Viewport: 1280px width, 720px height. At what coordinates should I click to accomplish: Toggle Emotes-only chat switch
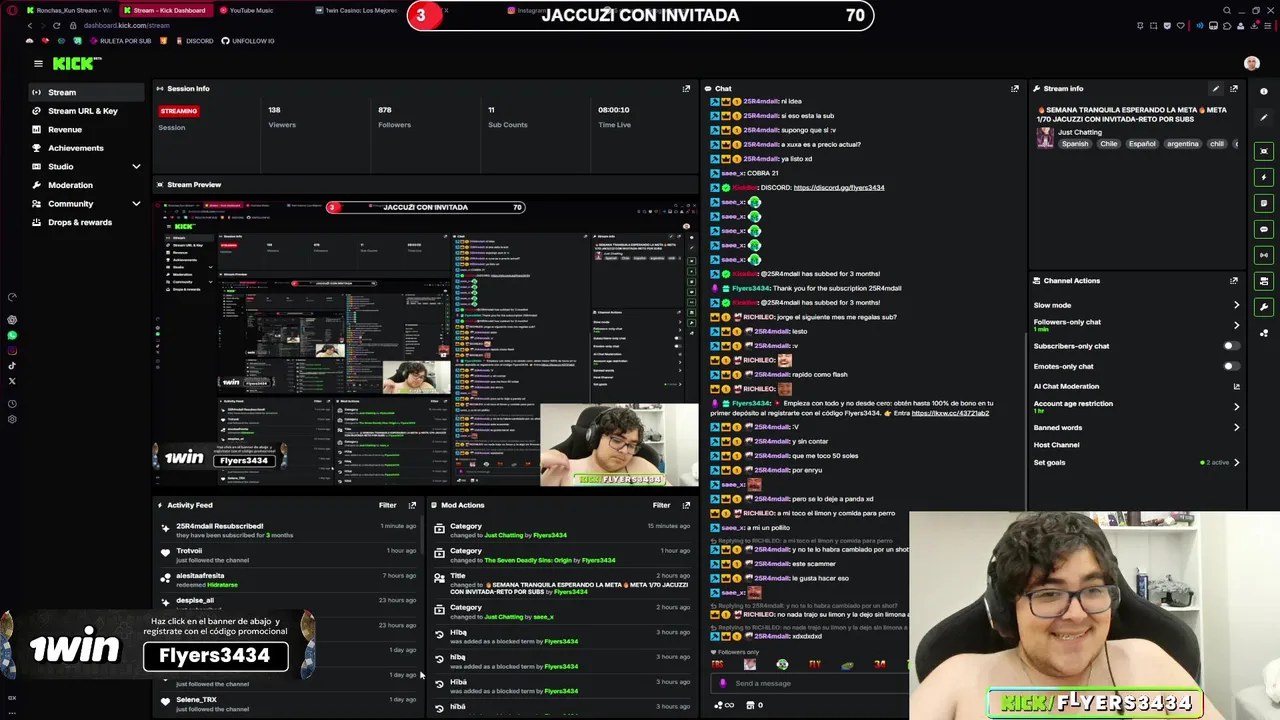pyautogui.click(x=1231, y=366)
